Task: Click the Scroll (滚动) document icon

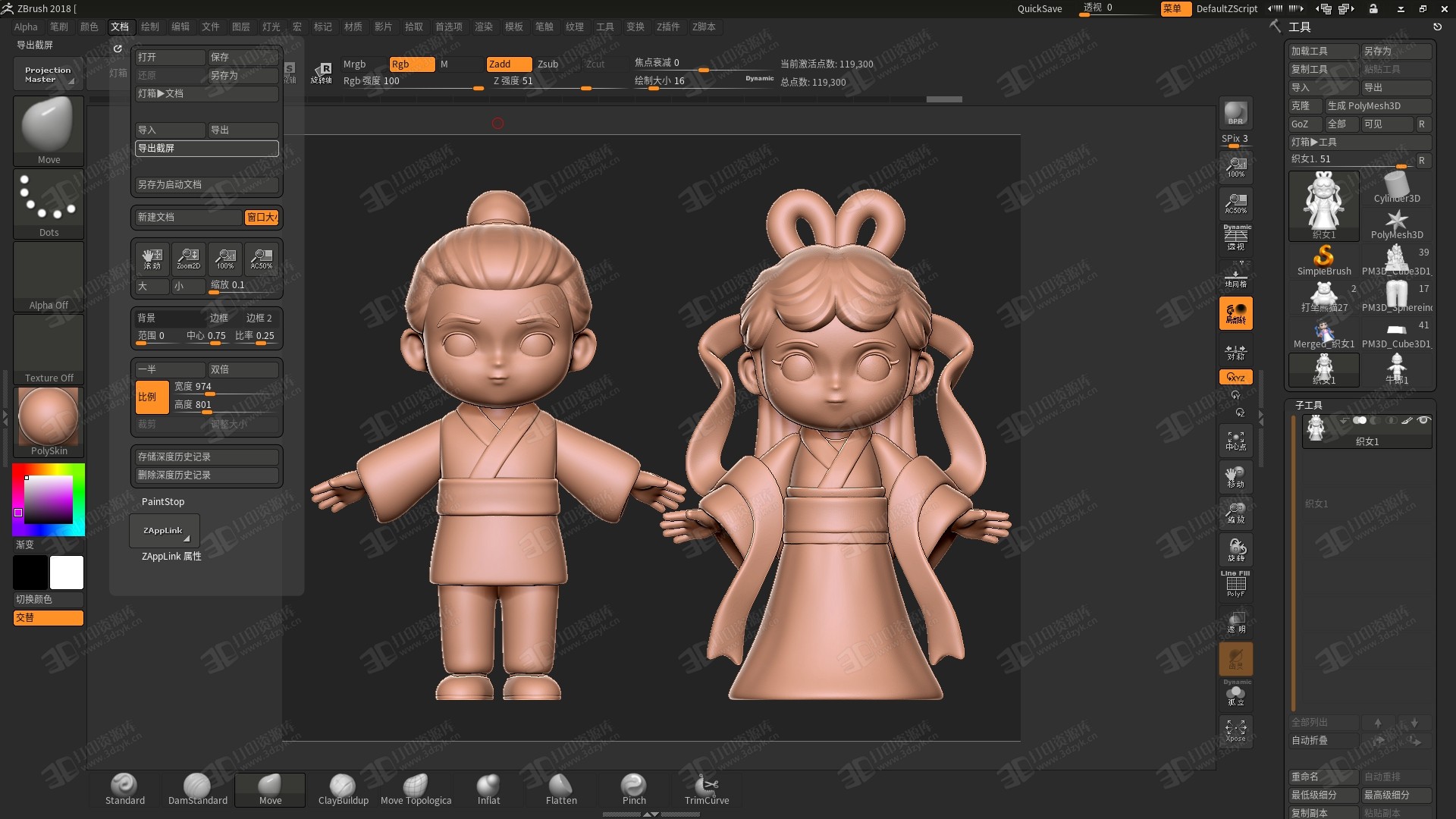Action: pyautogui.click(x=152, y=259)
